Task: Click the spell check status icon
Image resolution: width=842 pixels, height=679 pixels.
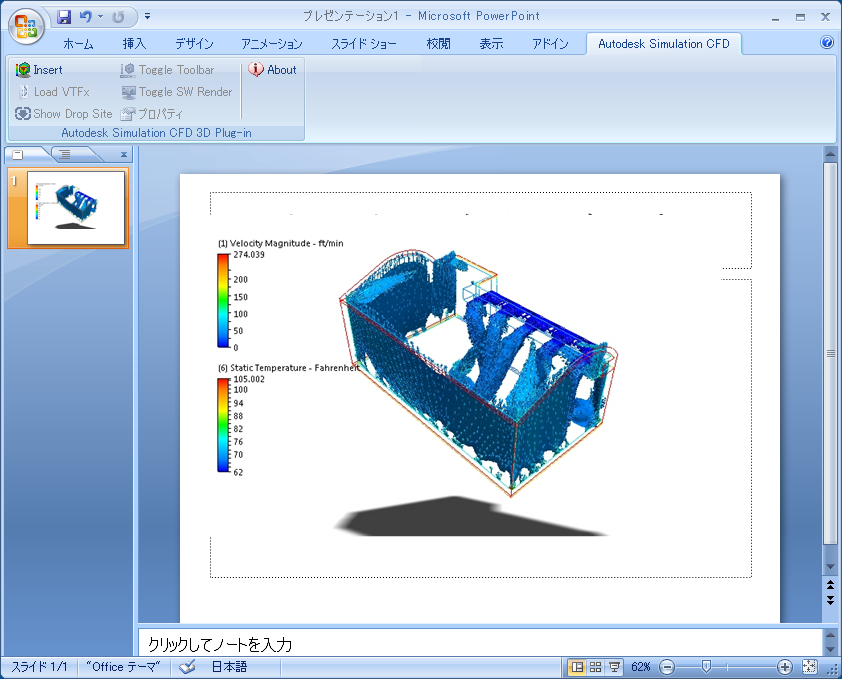Action: coord(187,667)
